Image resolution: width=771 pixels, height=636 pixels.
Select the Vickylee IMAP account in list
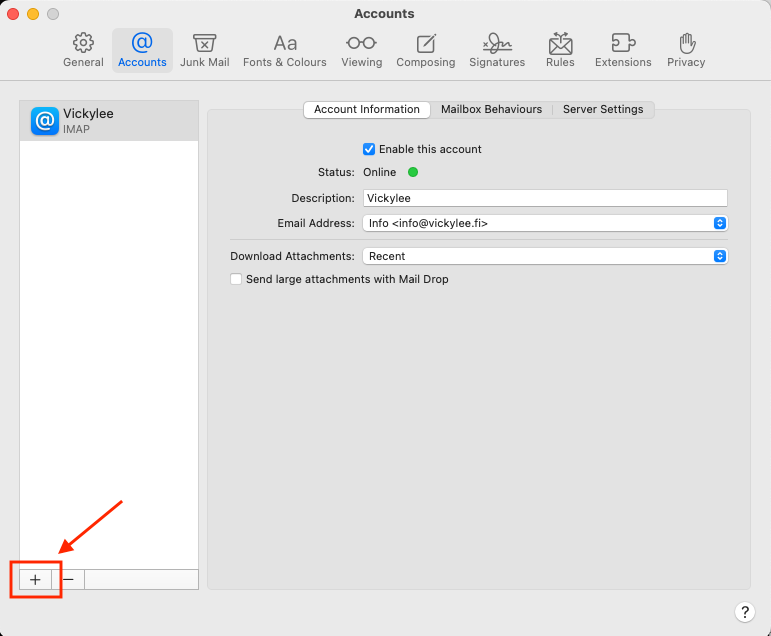(109, 121)
